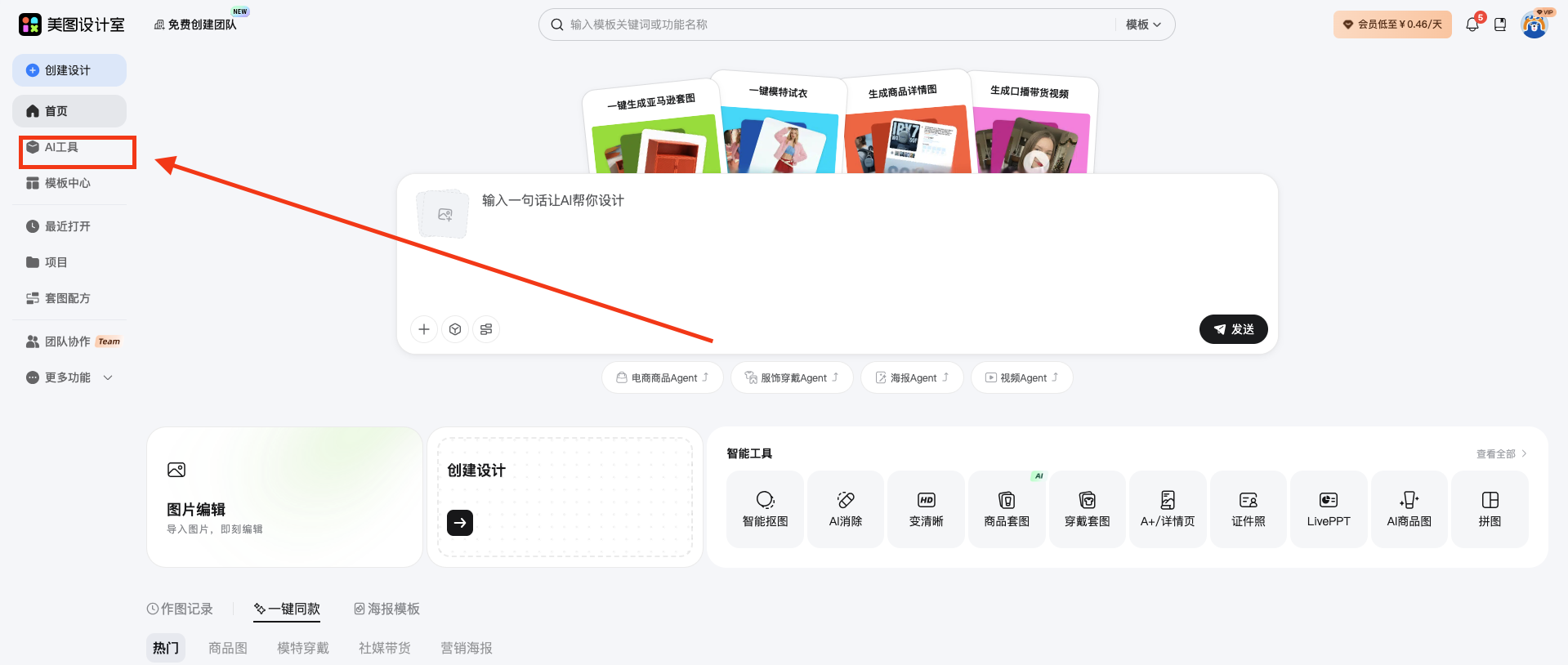This screenshot has width=1568, height=665.
Task: Open the 模板 search type dropdown
Action: pos(1143,25)
